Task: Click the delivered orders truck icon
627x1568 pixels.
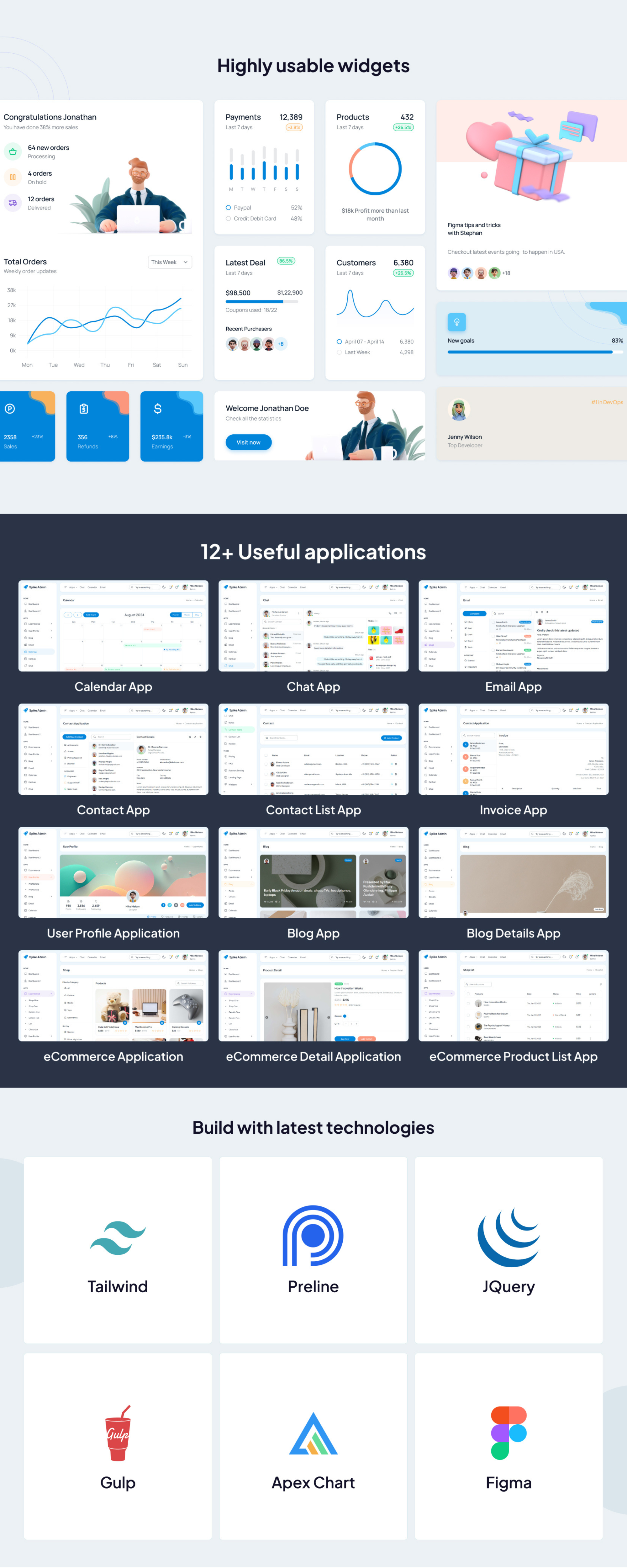Action: 13,202
